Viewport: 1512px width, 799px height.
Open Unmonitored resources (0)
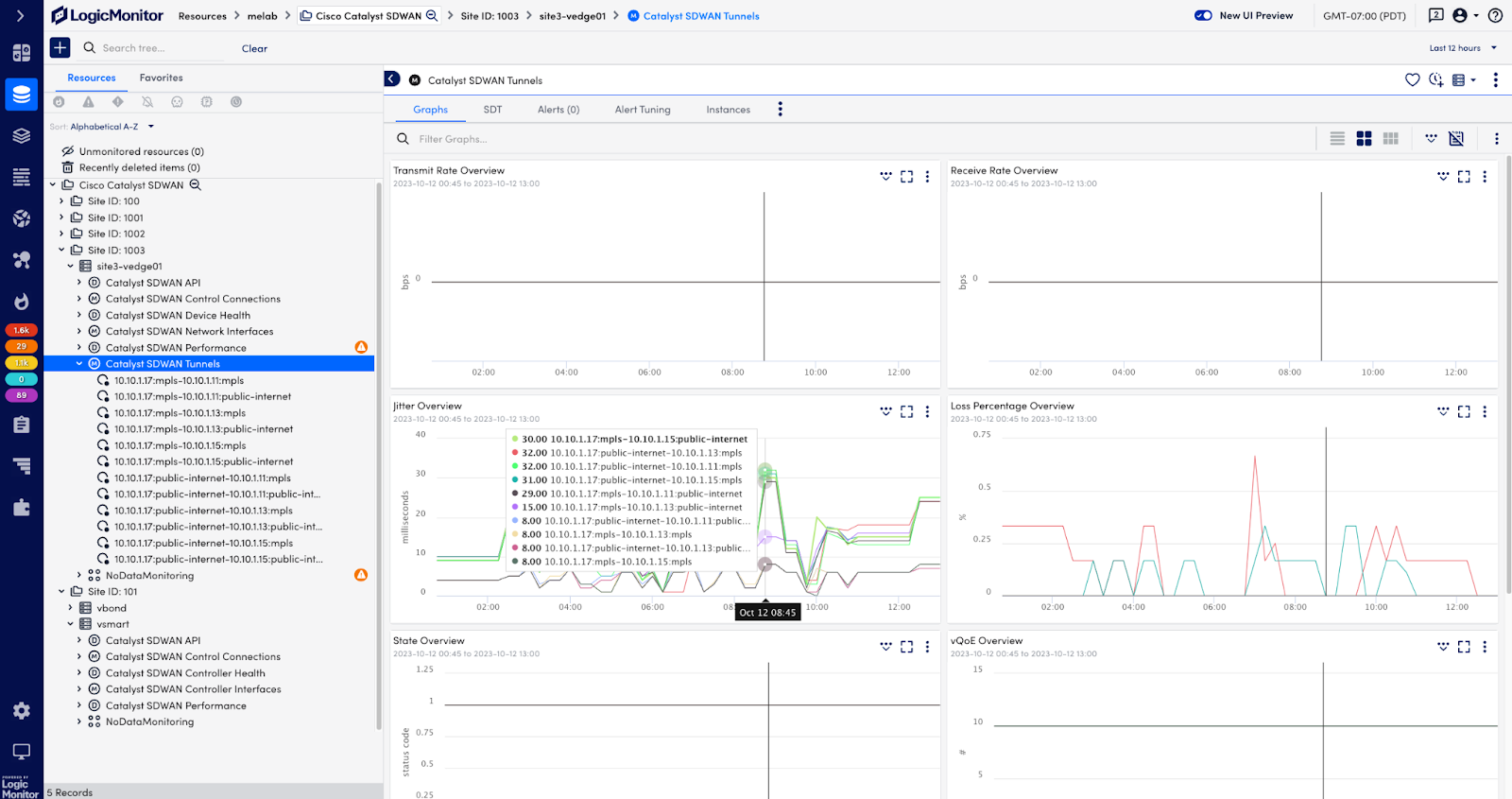pos(141,151)
